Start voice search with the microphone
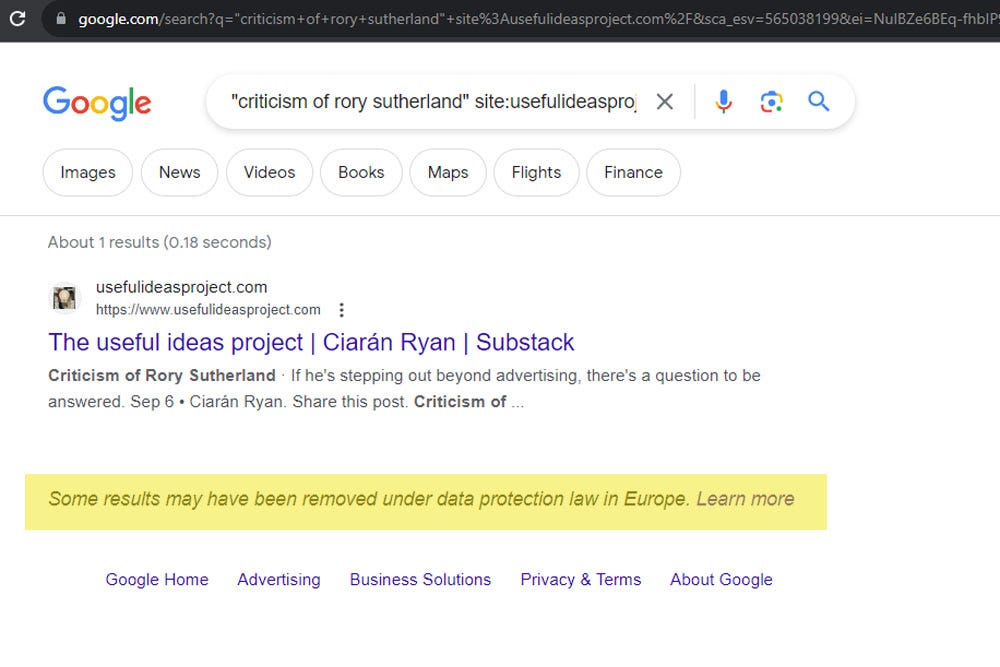The width and height of the screenshot is (1000, 667). [x=723, y=101]
